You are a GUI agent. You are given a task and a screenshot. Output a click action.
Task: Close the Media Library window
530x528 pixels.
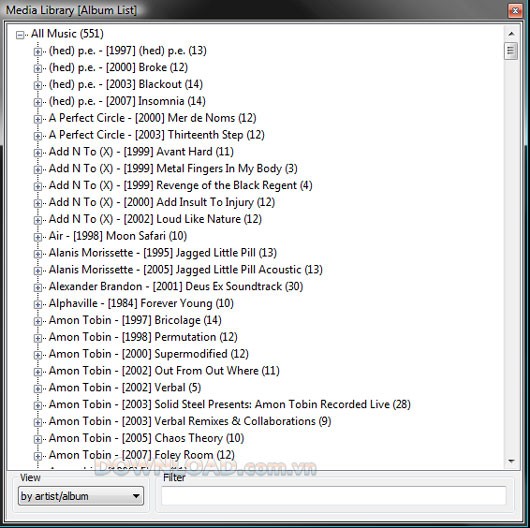click(x=515, y=11)
